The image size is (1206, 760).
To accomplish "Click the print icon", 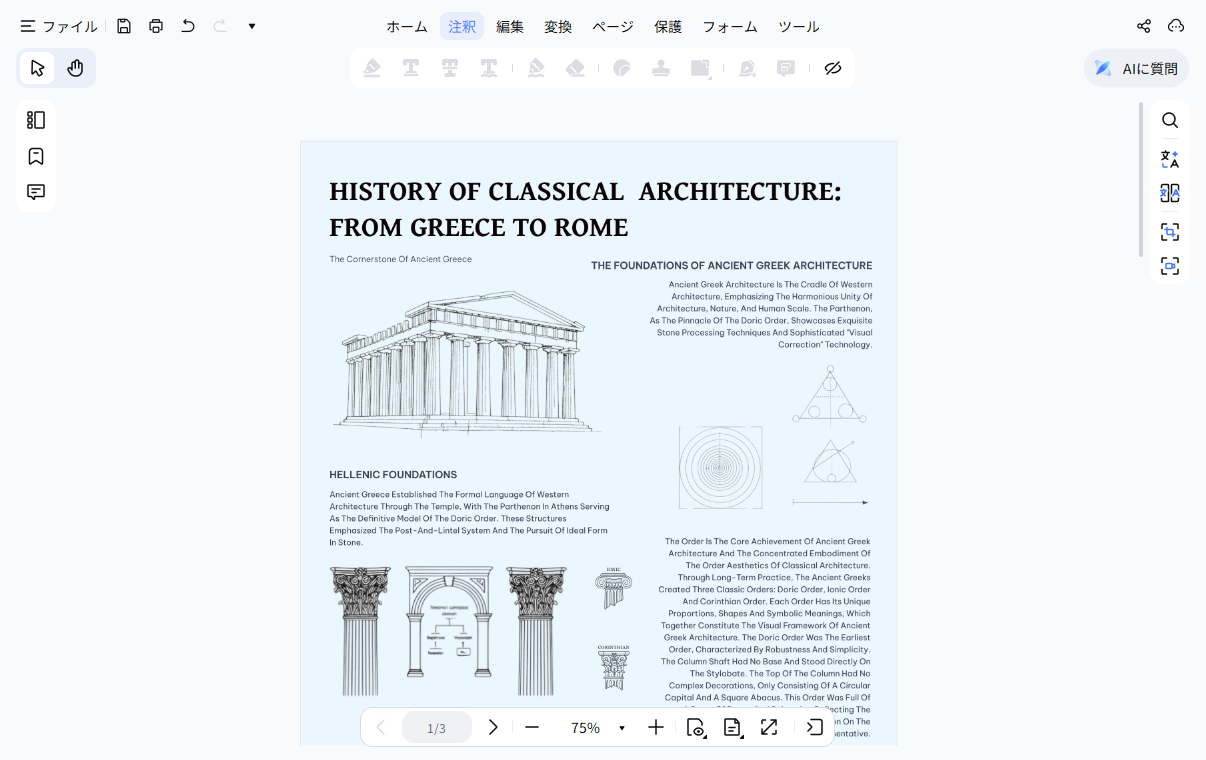I will point(156,26).
